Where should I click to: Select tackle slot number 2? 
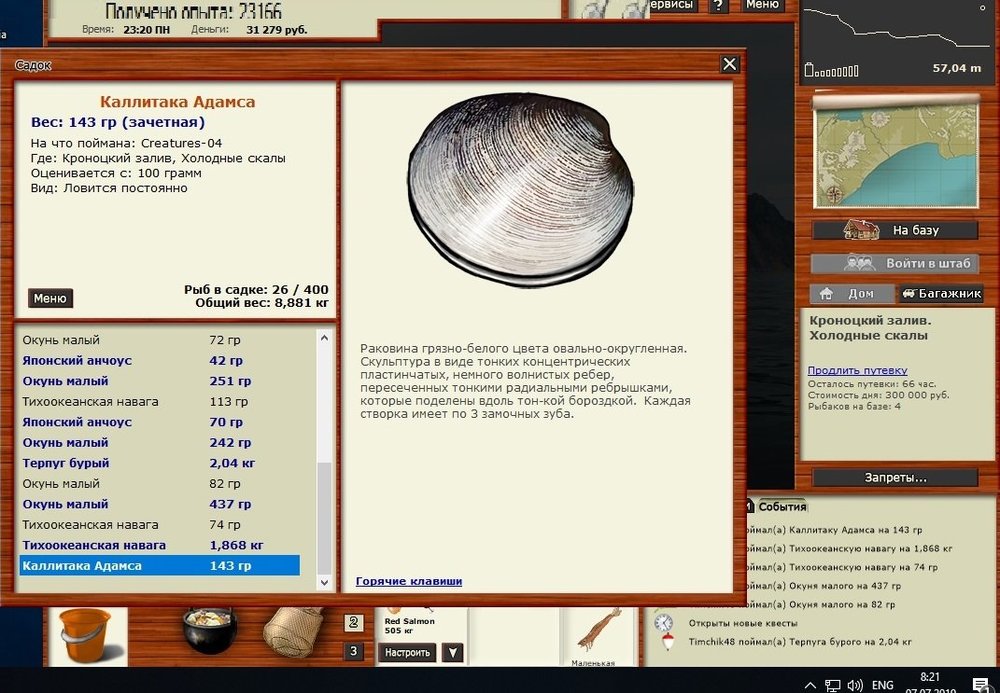(354, 623)
